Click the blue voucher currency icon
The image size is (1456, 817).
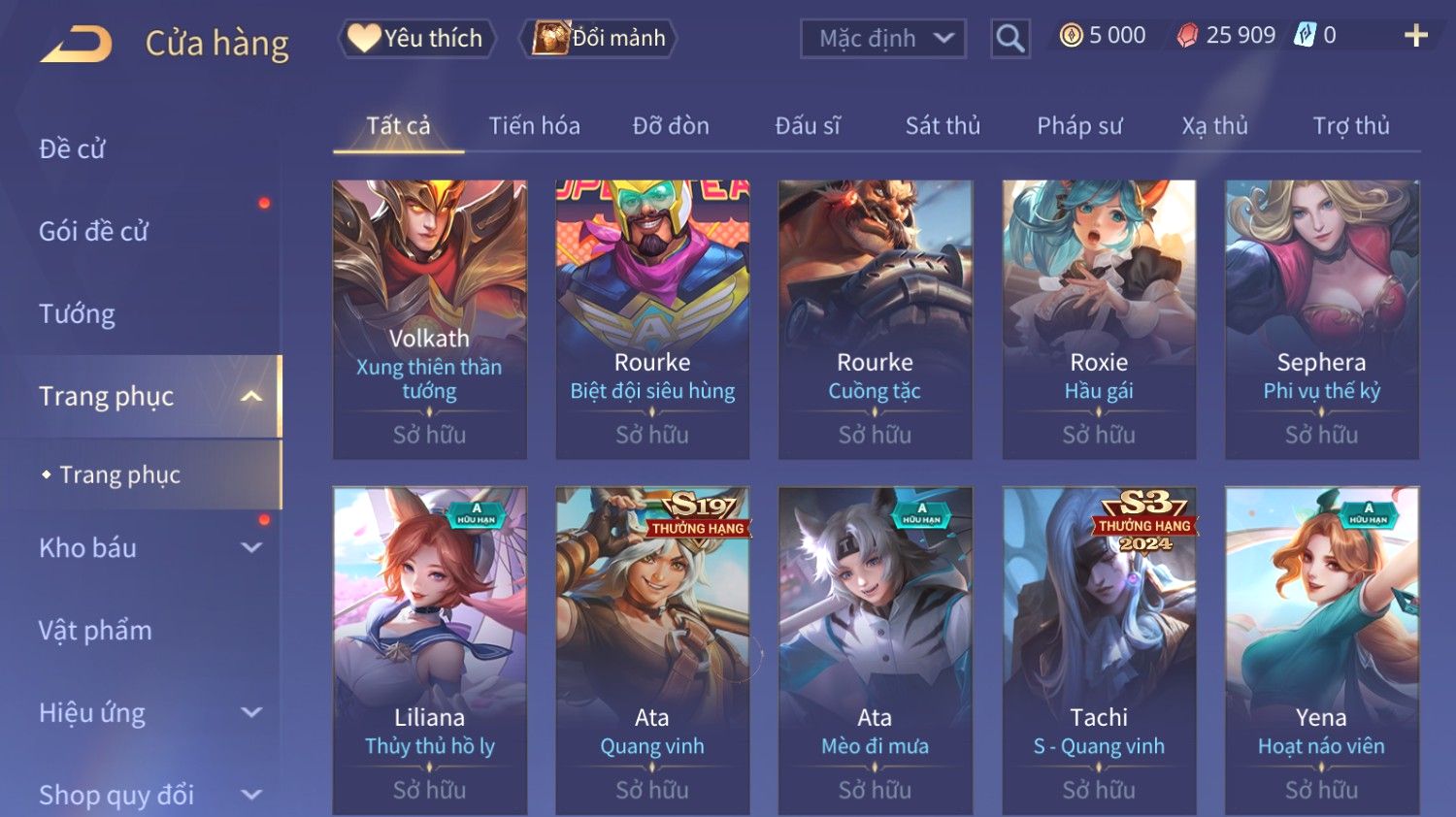click(1305, 36)
